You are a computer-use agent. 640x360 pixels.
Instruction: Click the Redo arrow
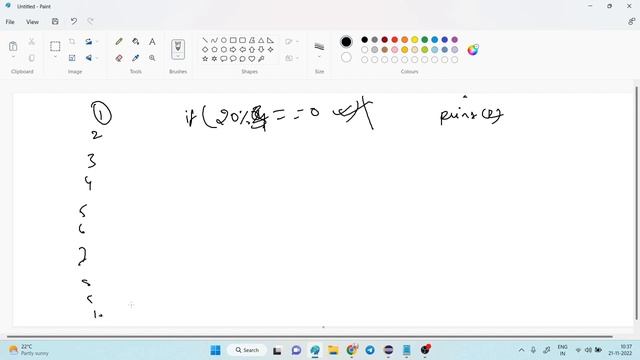click(90, 22)
